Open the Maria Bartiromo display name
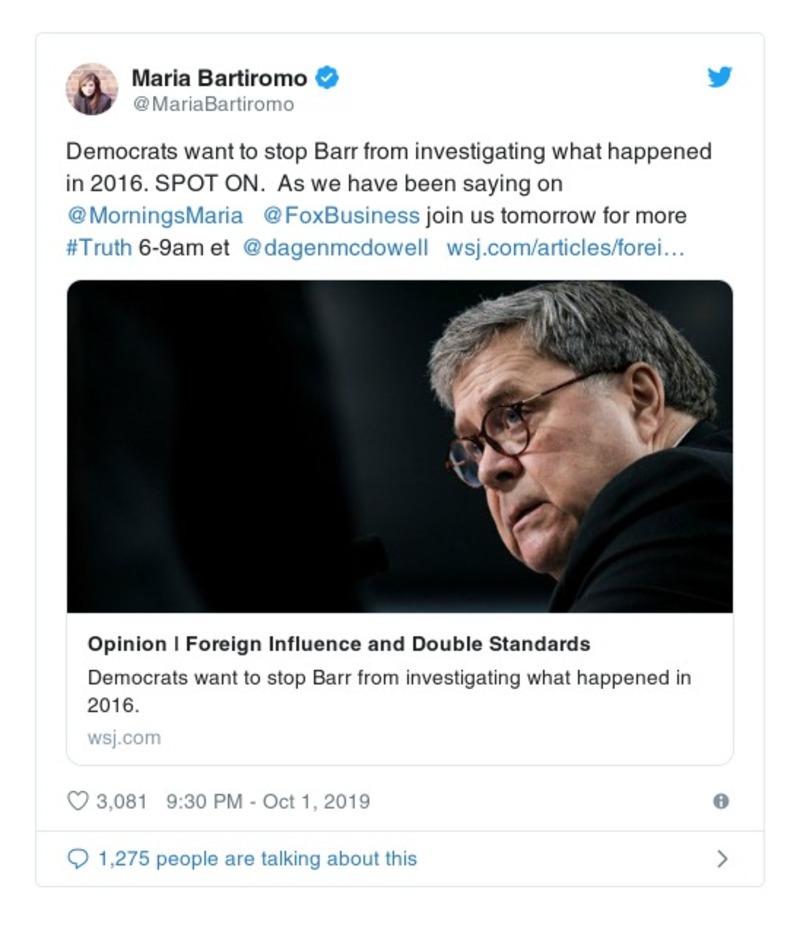800x934 pixels. [x=220, y=77]
